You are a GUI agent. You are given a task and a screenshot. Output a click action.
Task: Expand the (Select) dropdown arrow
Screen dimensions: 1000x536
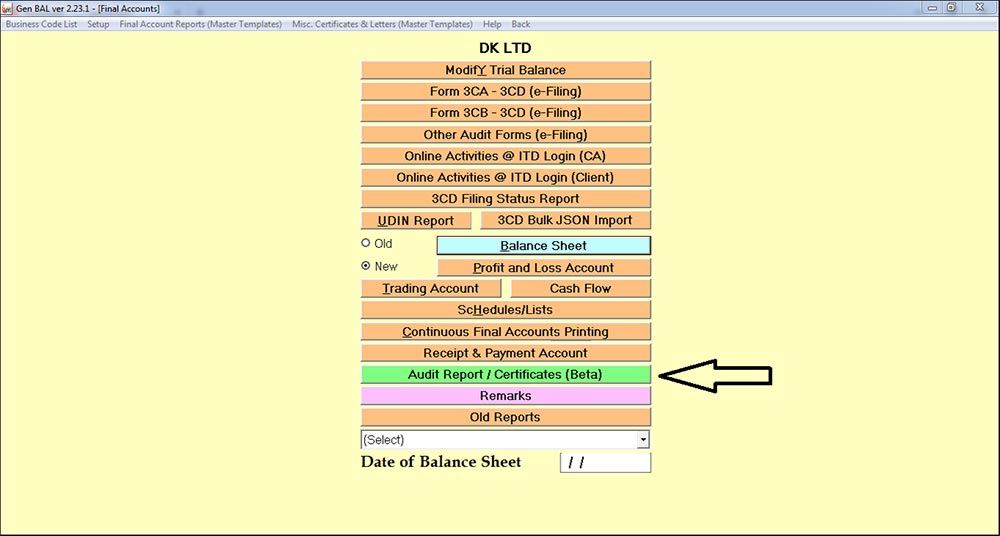pyautogui.click(x=643, y=440)
